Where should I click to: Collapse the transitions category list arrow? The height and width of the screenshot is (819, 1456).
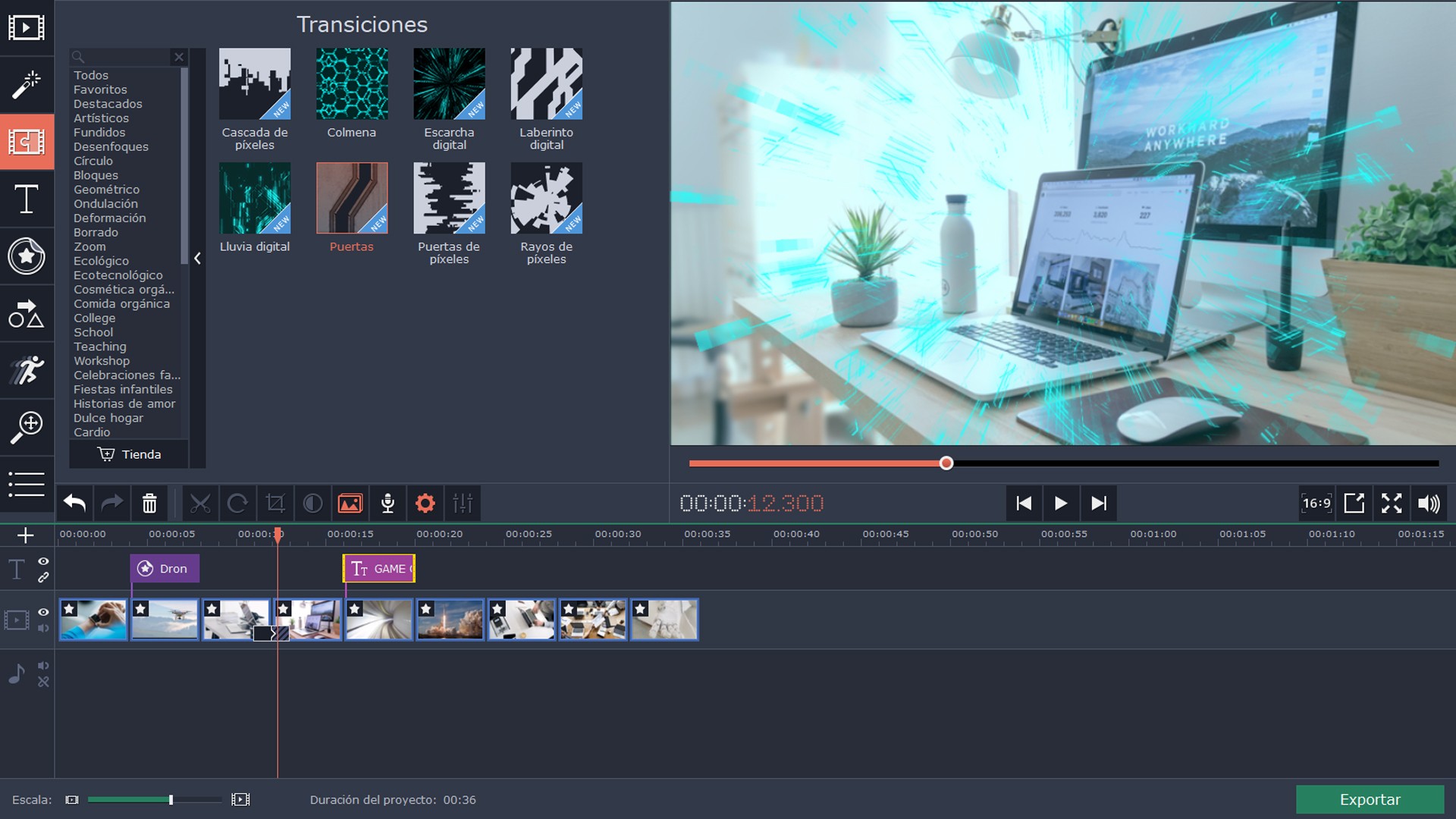(197, 259)
